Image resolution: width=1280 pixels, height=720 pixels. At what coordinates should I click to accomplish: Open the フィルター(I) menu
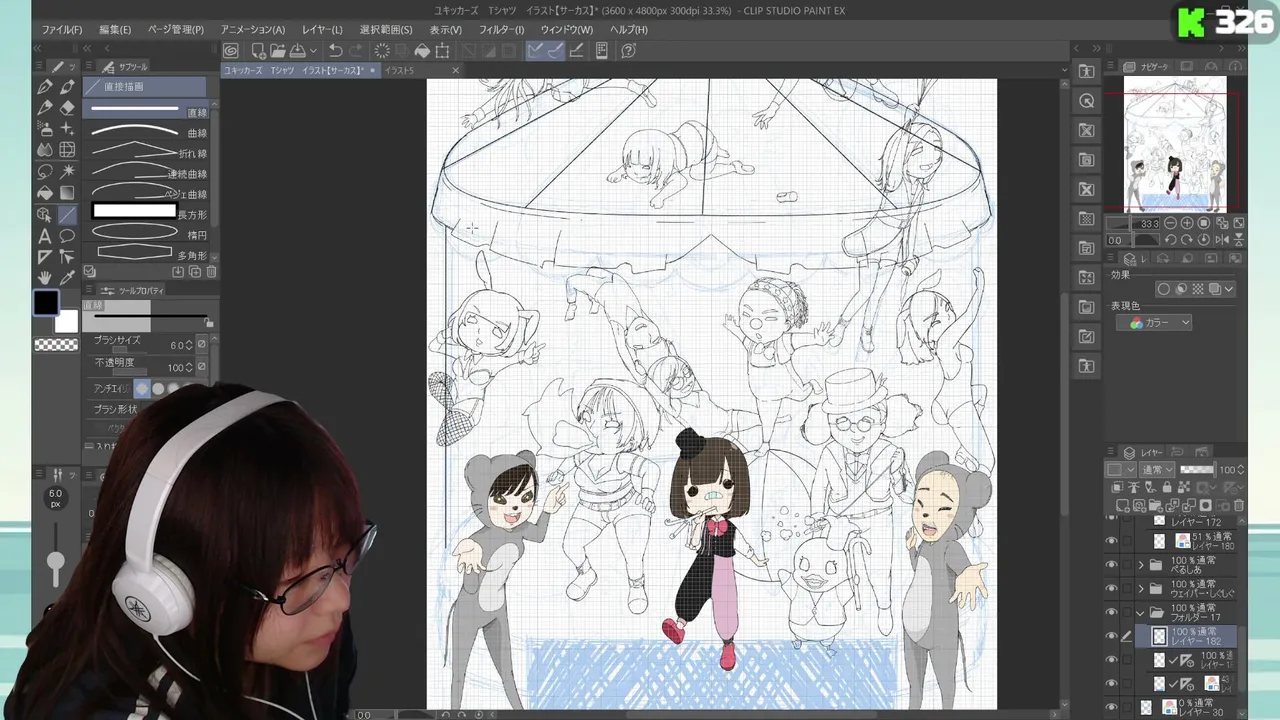click(x=501, y=30)
